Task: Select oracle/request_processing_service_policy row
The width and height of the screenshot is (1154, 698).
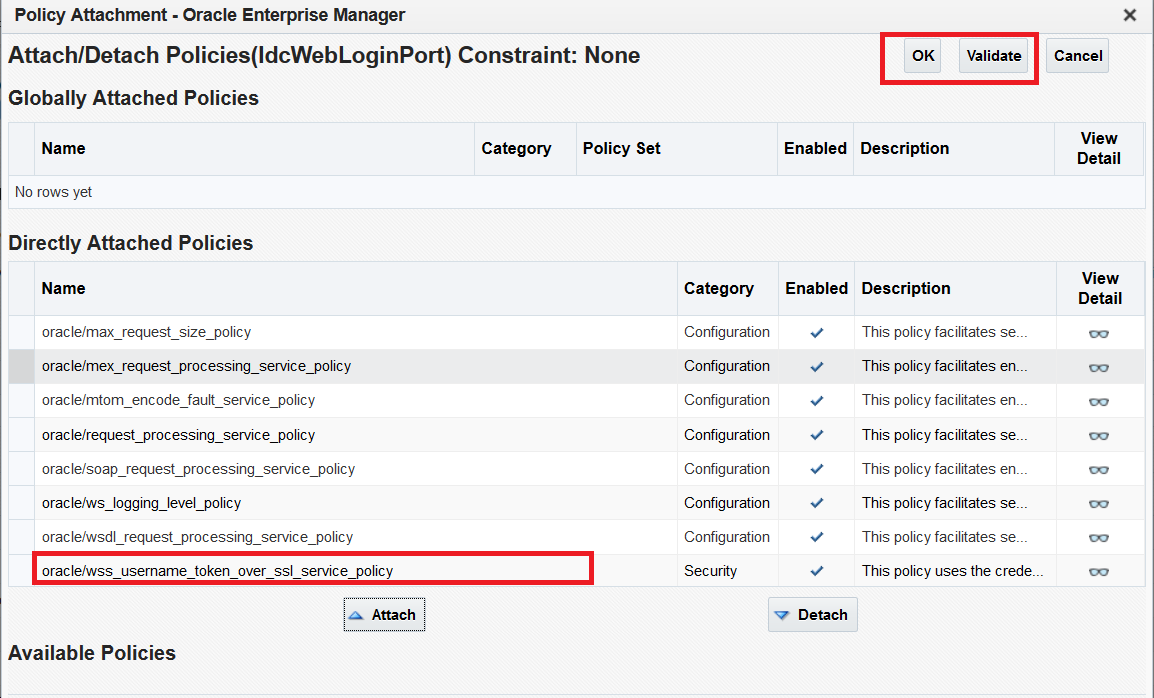Action: tap(577, 435)
